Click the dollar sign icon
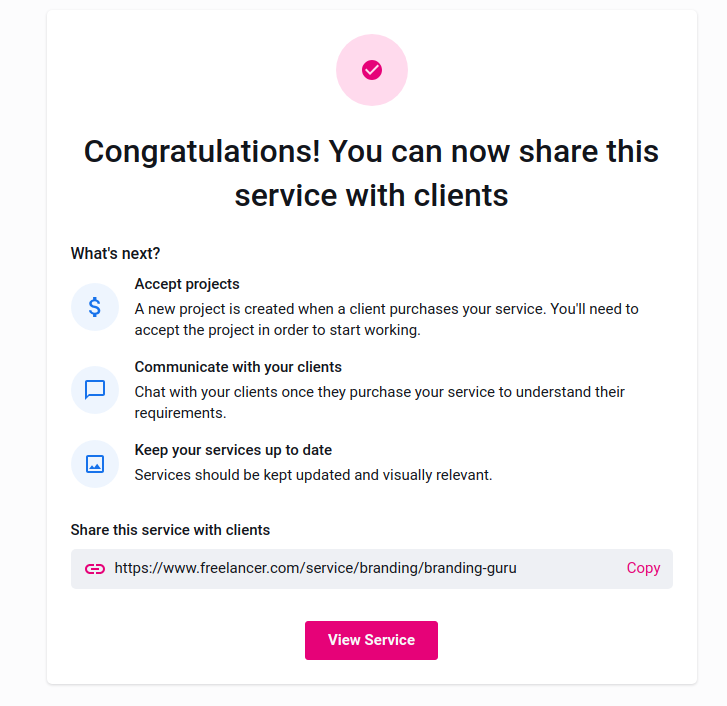Screen dimensions: 727x706 [95, 307]
